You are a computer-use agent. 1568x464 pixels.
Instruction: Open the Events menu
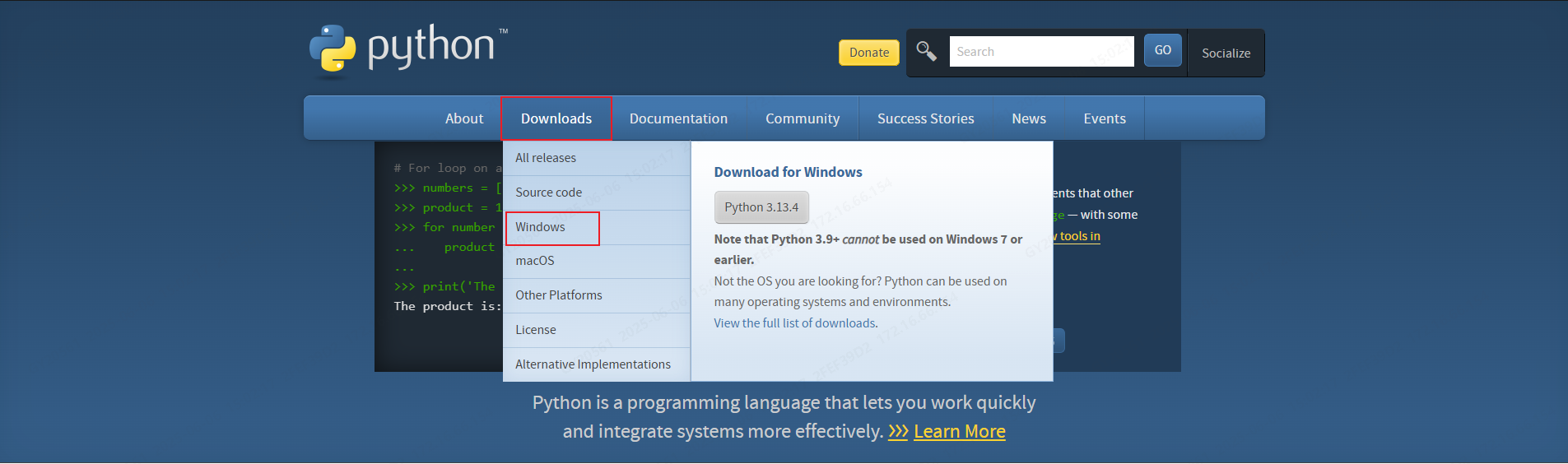(x=1105, y=118)
